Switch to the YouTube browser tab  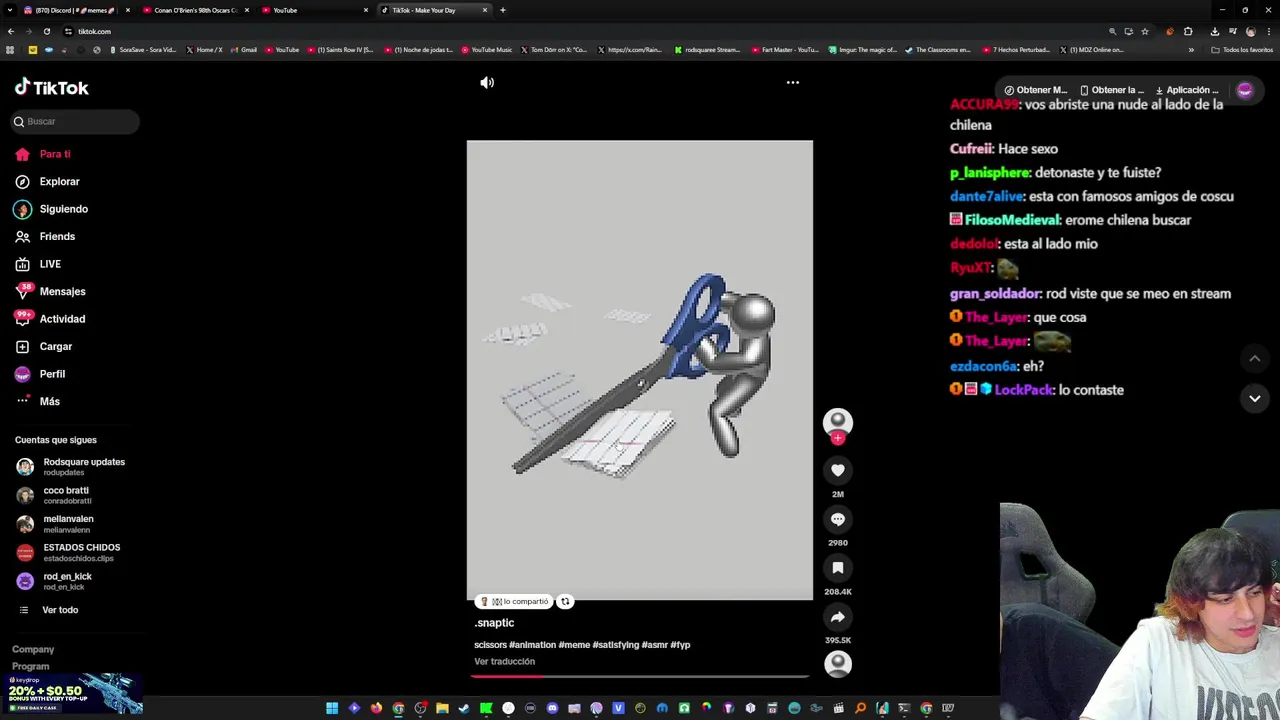314,10
